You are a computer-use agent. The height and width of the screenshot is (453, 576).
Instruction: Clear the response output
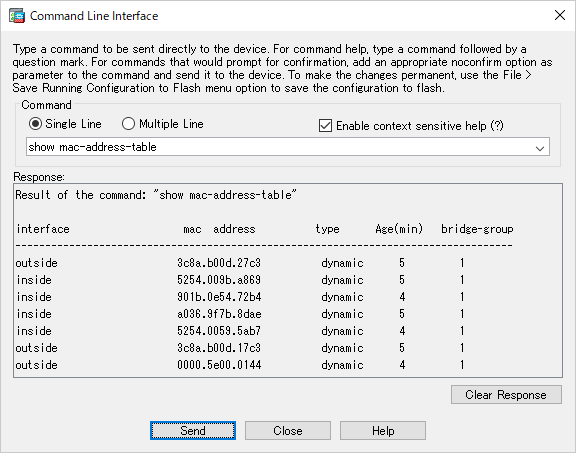point(506,395)
